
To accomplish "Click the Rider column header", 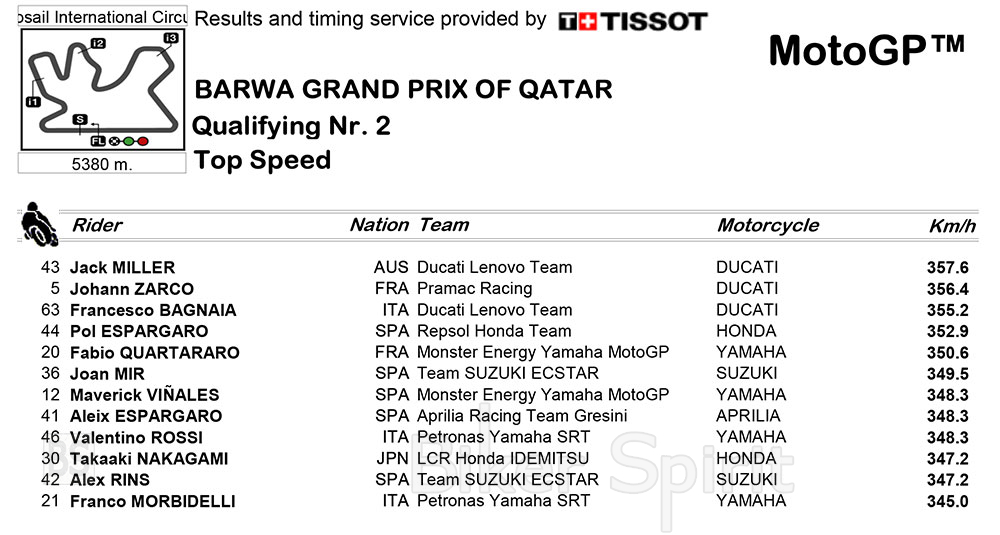I will click(x=96, y=225).
